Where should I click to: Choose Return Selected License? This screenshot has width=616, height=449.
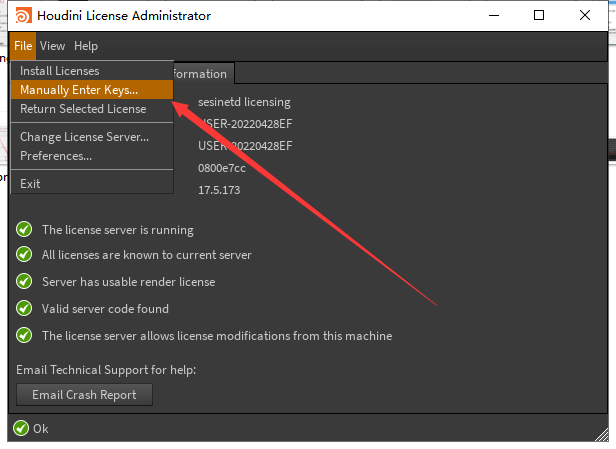(x=92, y=109)
